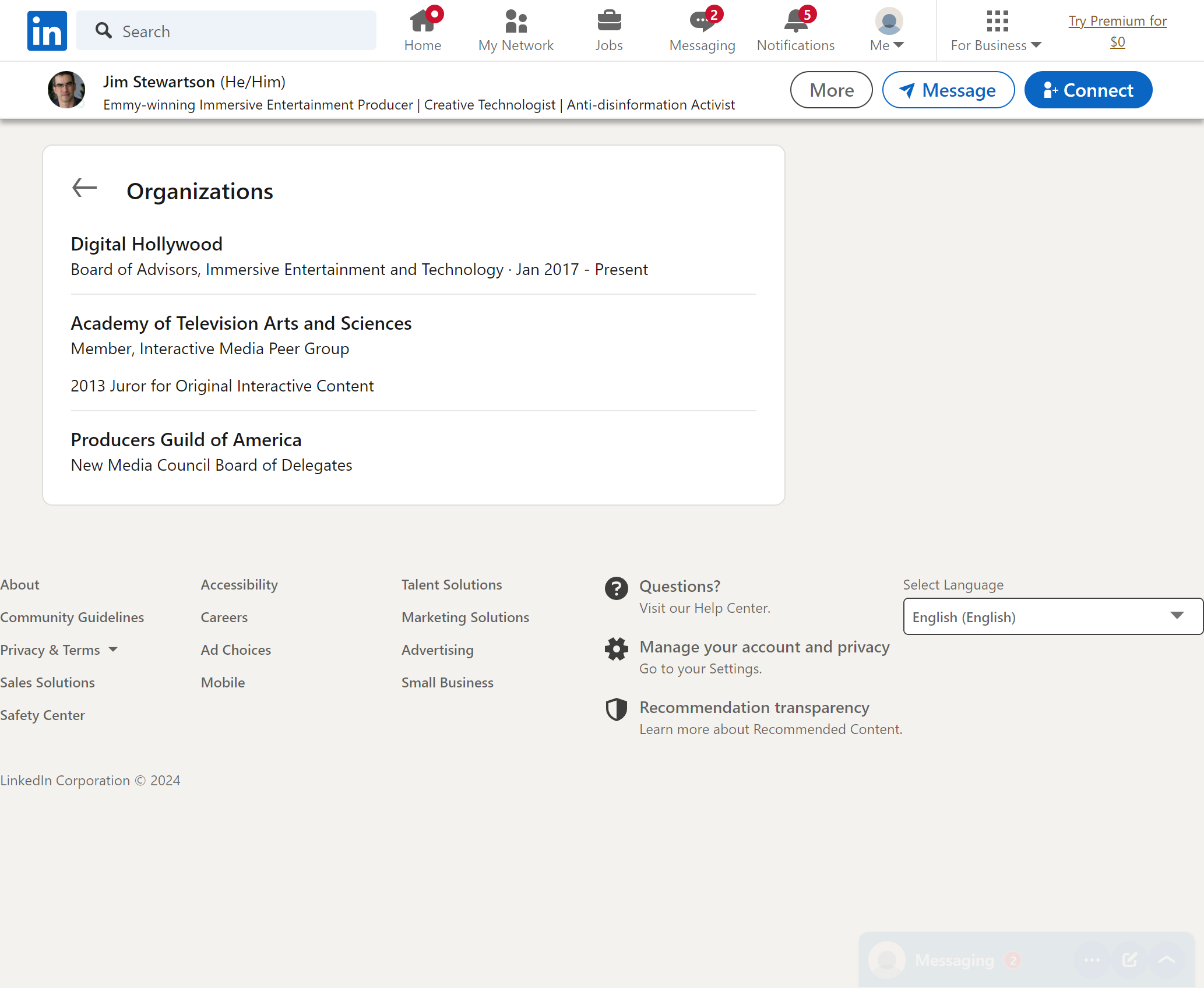Click the Settings gear icon in footer
Screen dimensions: 1204x988
[x=616, y=649]
